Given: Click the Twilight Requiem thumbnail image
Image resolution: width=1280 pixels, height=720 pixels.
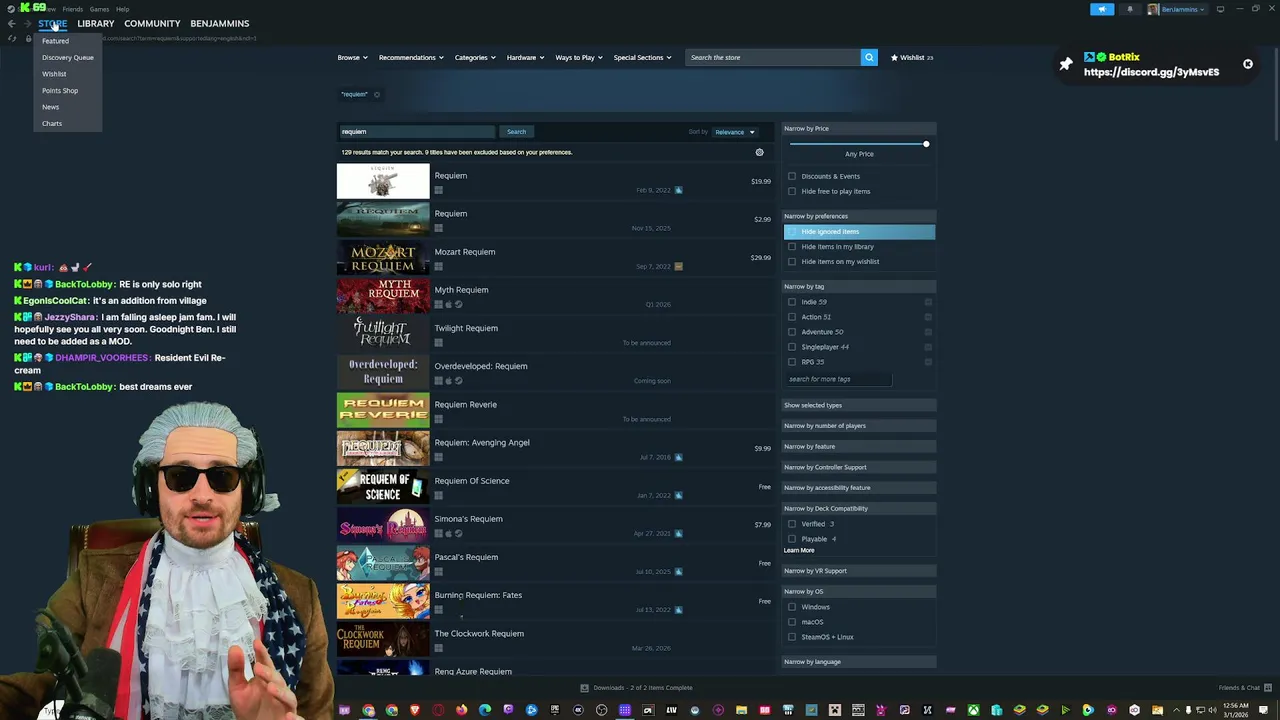Looking at the screenshot, I should 383,334.
